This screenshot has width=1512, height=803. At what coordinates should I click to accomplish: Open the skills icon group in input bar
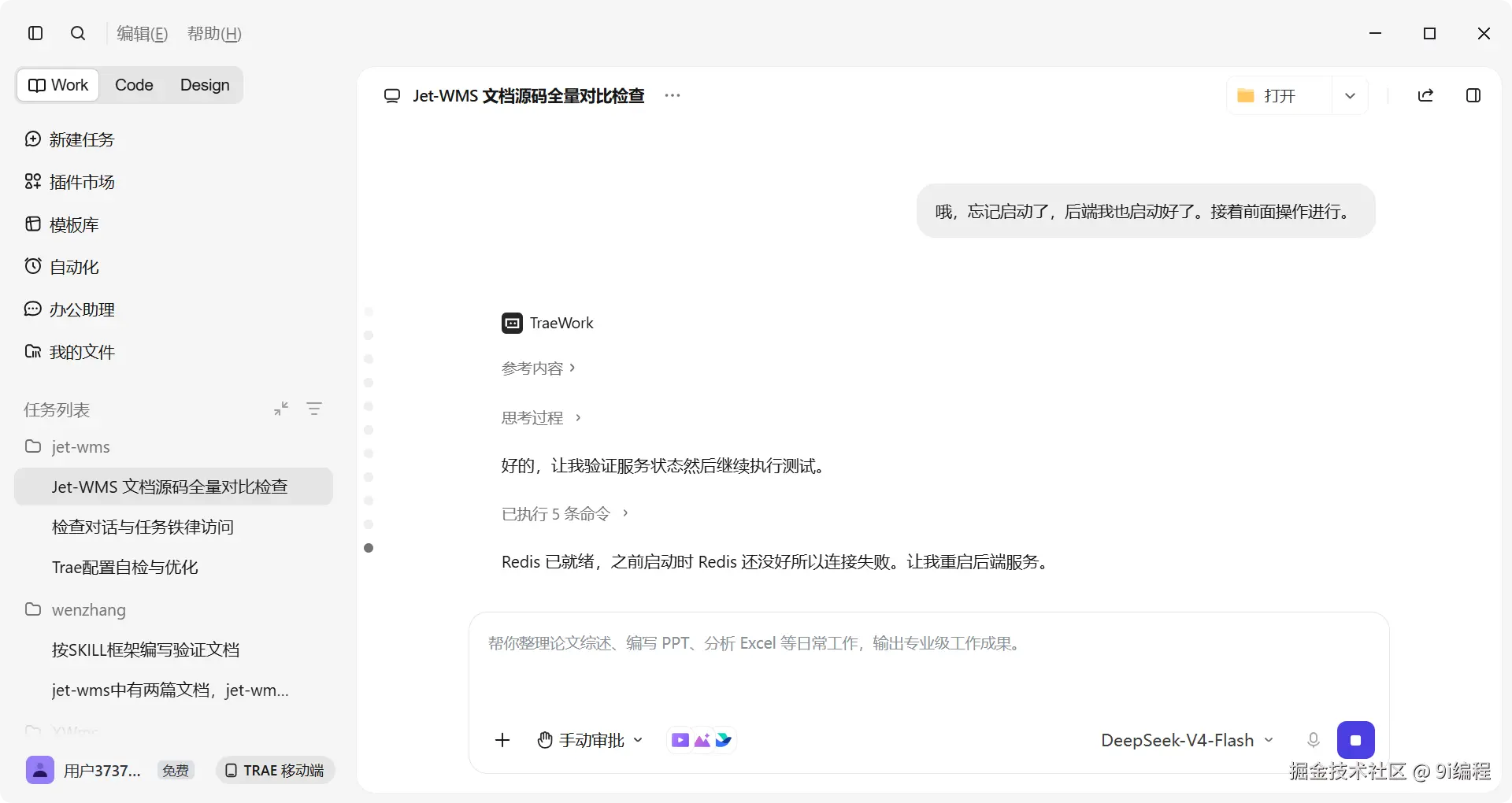702,740
